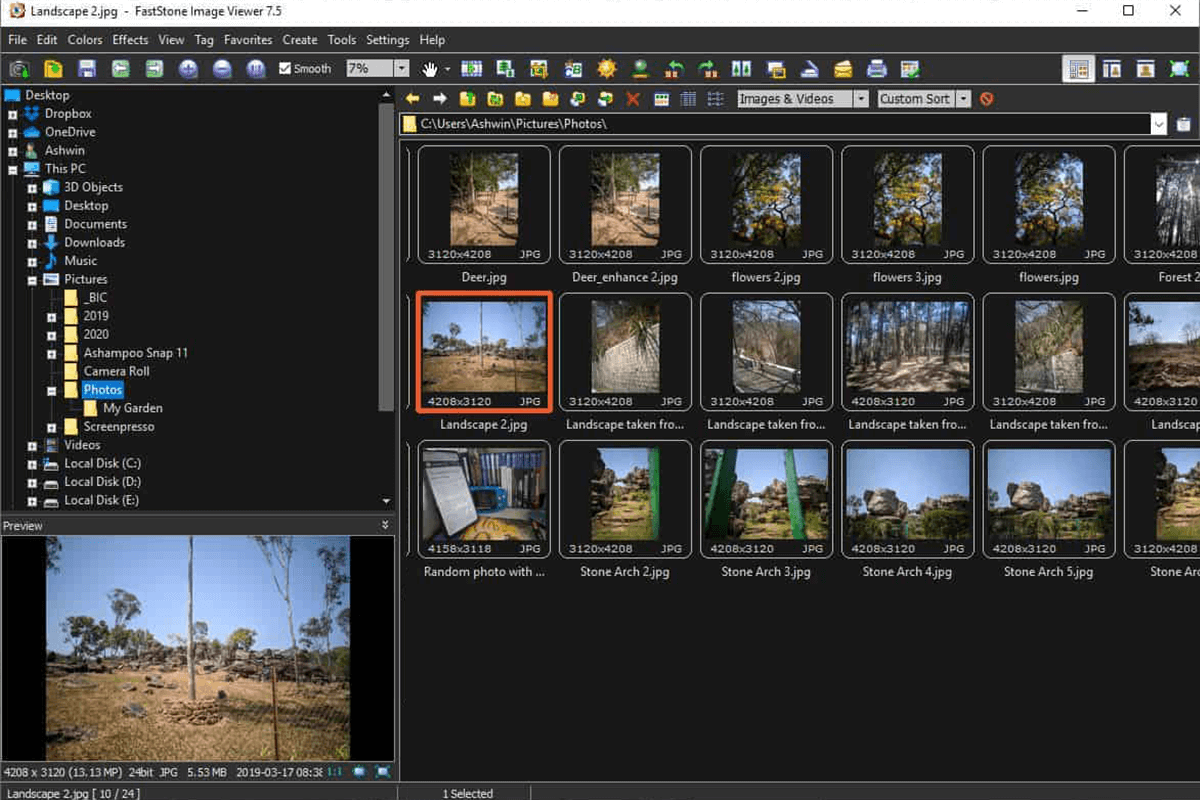The width and height of the screenshot is (1200, 800).
Task: Open the Adjust Lighting tool
Action: [608, 68]
